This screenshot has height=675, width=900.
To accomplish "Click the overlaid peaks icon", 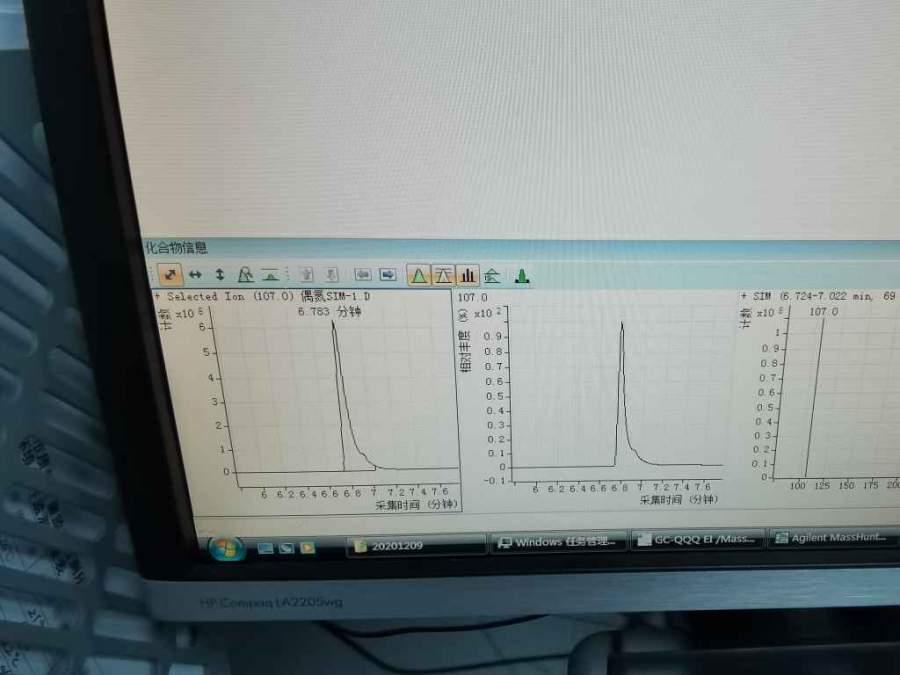I will pos(492,276).
